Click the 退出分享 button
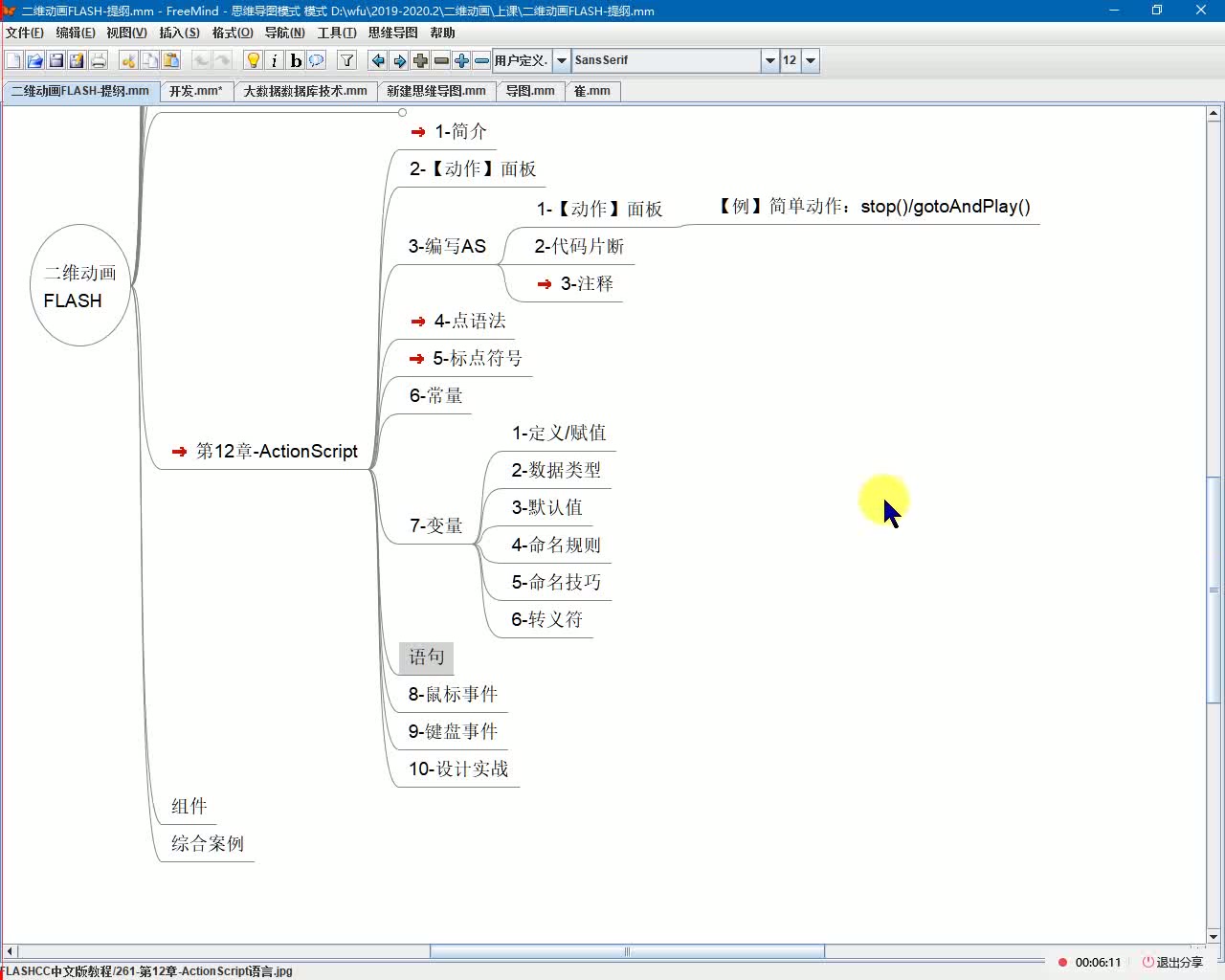This screenshot has height=980, width=1225. click(x=1172, y=962)
